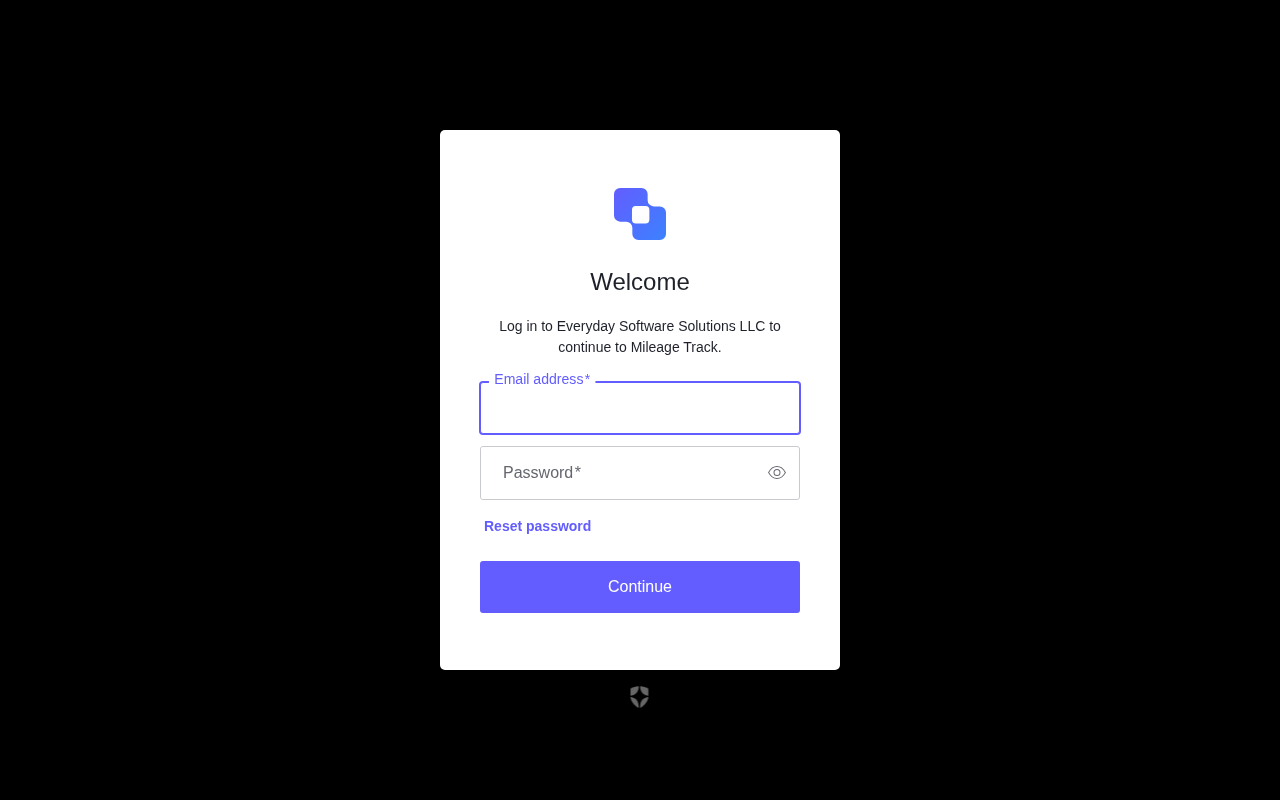Image resolution: width=1280 pixels, height=800 pixels.
Task: Click the asterisk after Password label
Action: tap(577, 471)
